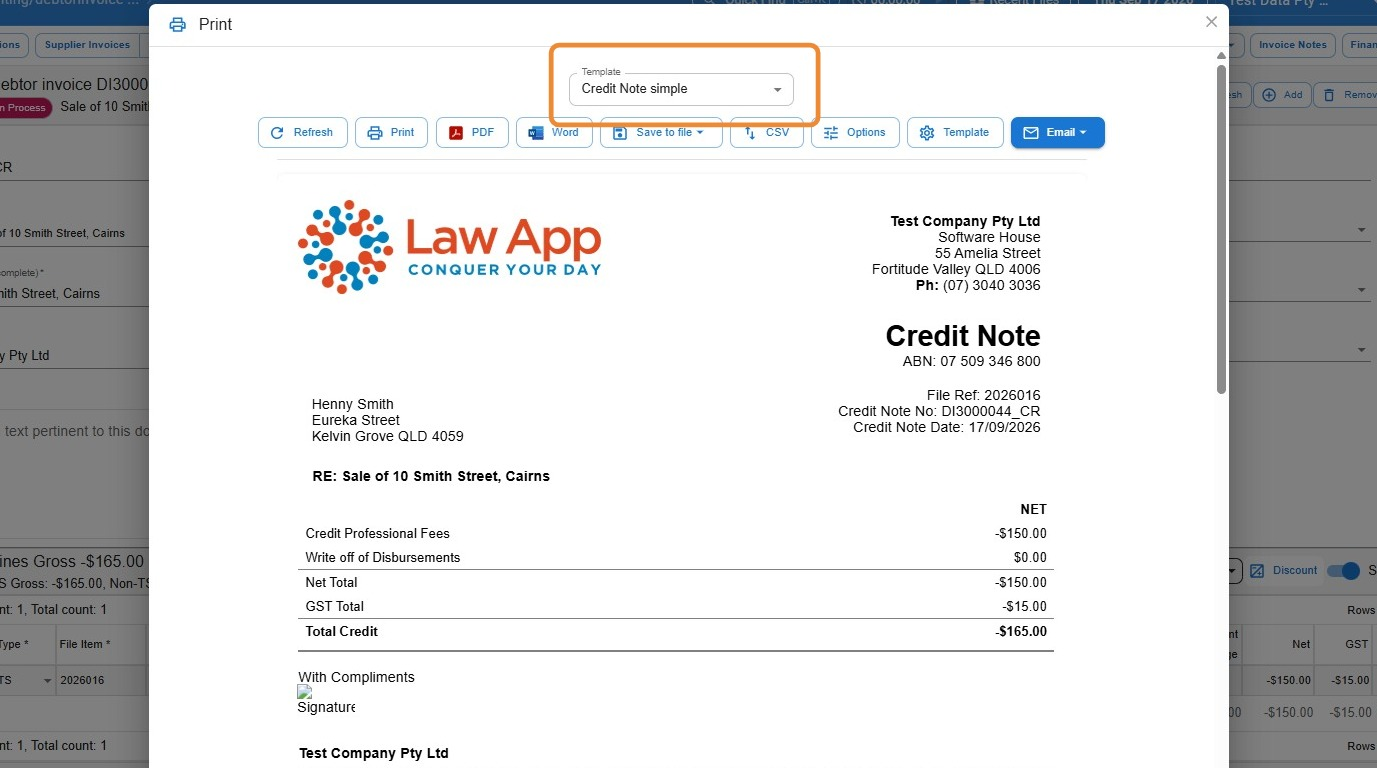Image resolution: width=1377 pixels, height=768 pixels.
Task: Click the Write off of Disbursements line
Action: tap(676, 557)
